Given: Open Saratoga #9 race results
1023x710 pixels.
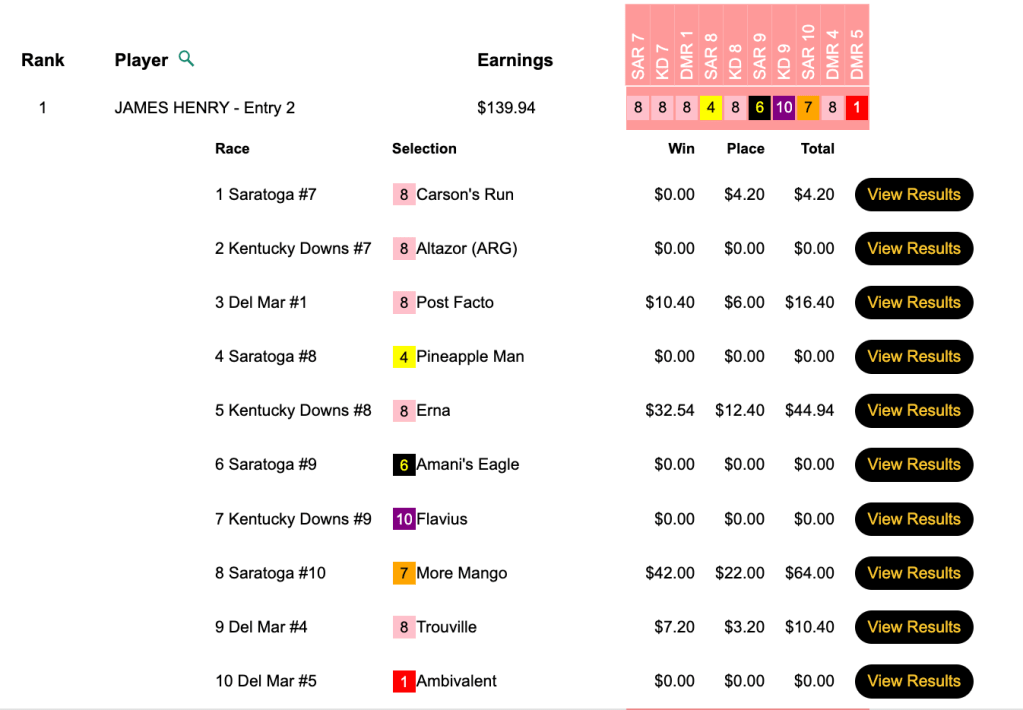Looking at the screenshot, I should click(x=913, y=465).
